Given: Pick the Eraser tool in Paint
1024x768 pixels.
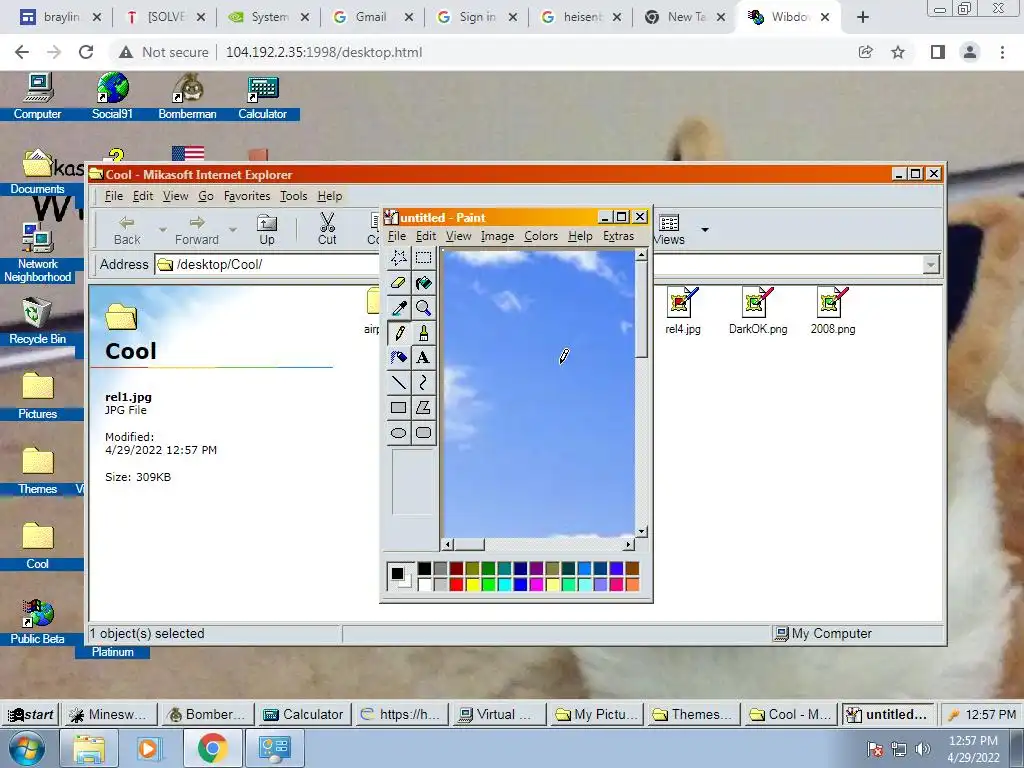Looking at the screenshot, I should coord(398,283).
